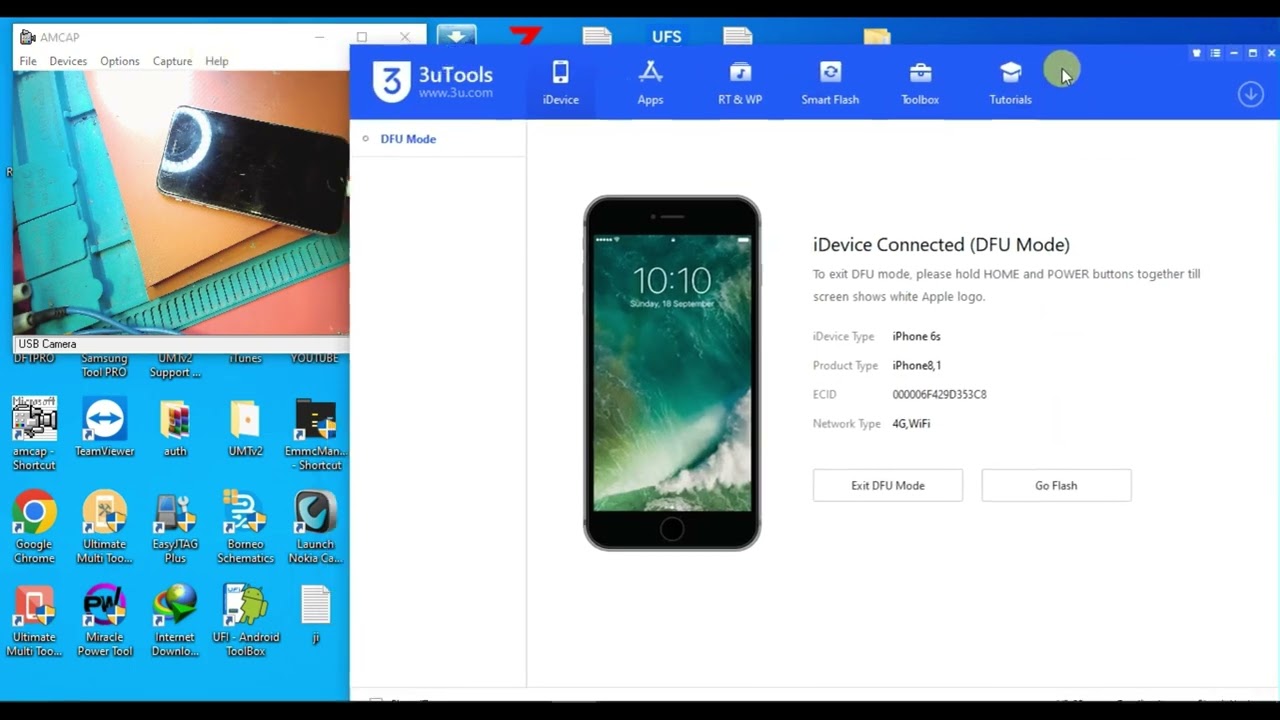Open the File menu in AMCAP
The image size is (1280, 720).
click(x=28, y=61)
